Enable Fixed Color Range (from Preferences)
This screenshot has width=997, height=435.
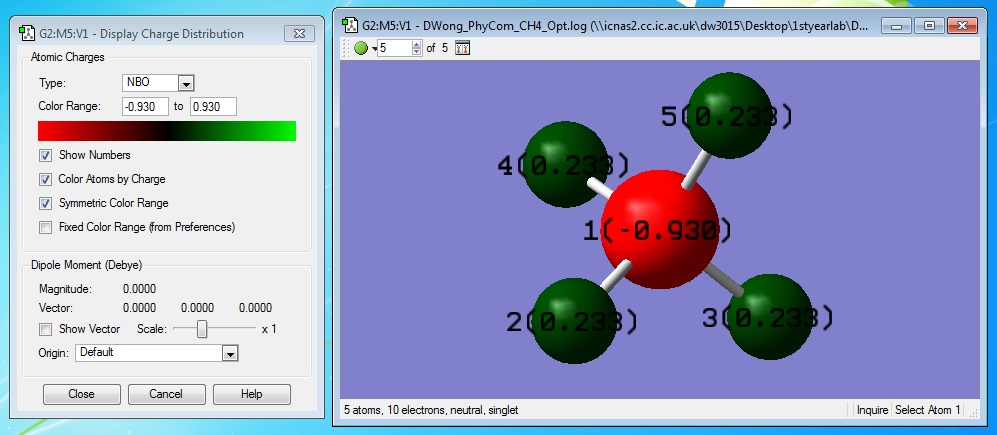[46, 227]
